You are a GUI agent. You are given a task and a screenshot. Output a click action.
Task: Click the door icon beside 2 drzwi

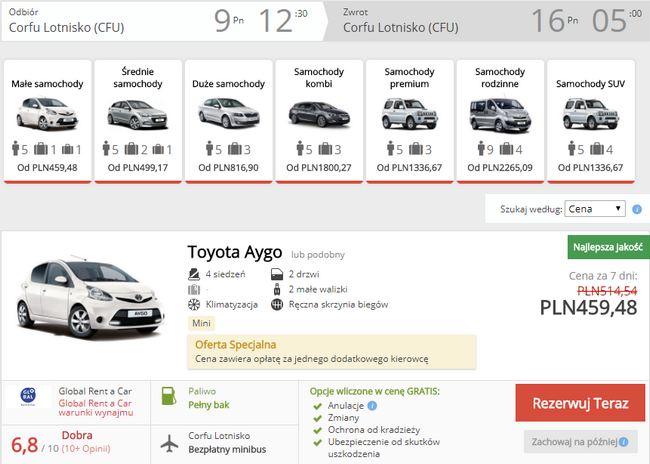coord(276,274)
